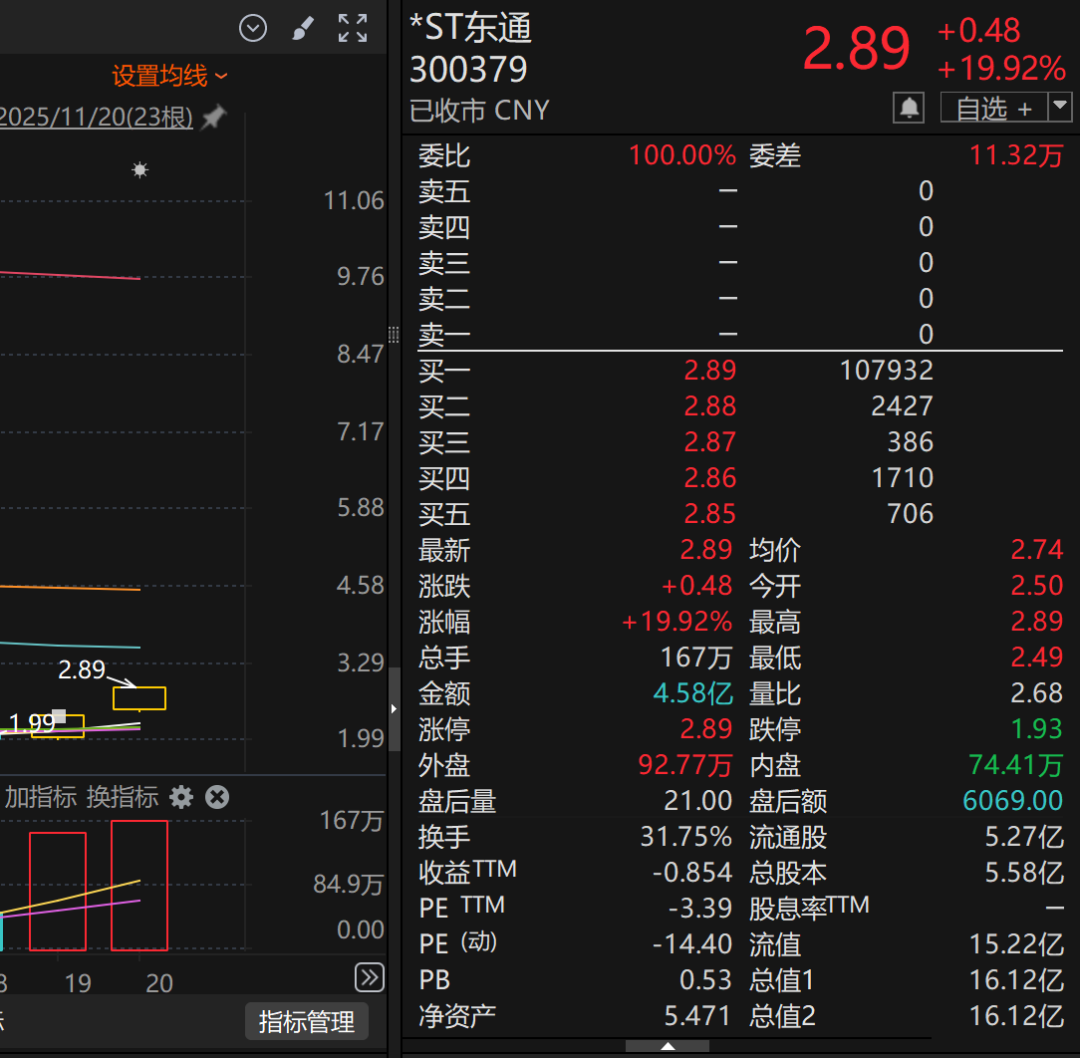This screenshot has width=1080, height=1058.
Task: Click 买五 bid price 2.85
Action: pyautogui.click(x=709, y=514)
